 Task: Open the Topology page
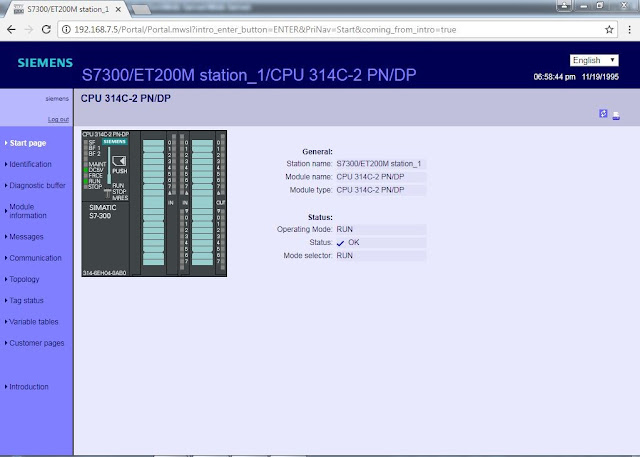click(24, 280)
